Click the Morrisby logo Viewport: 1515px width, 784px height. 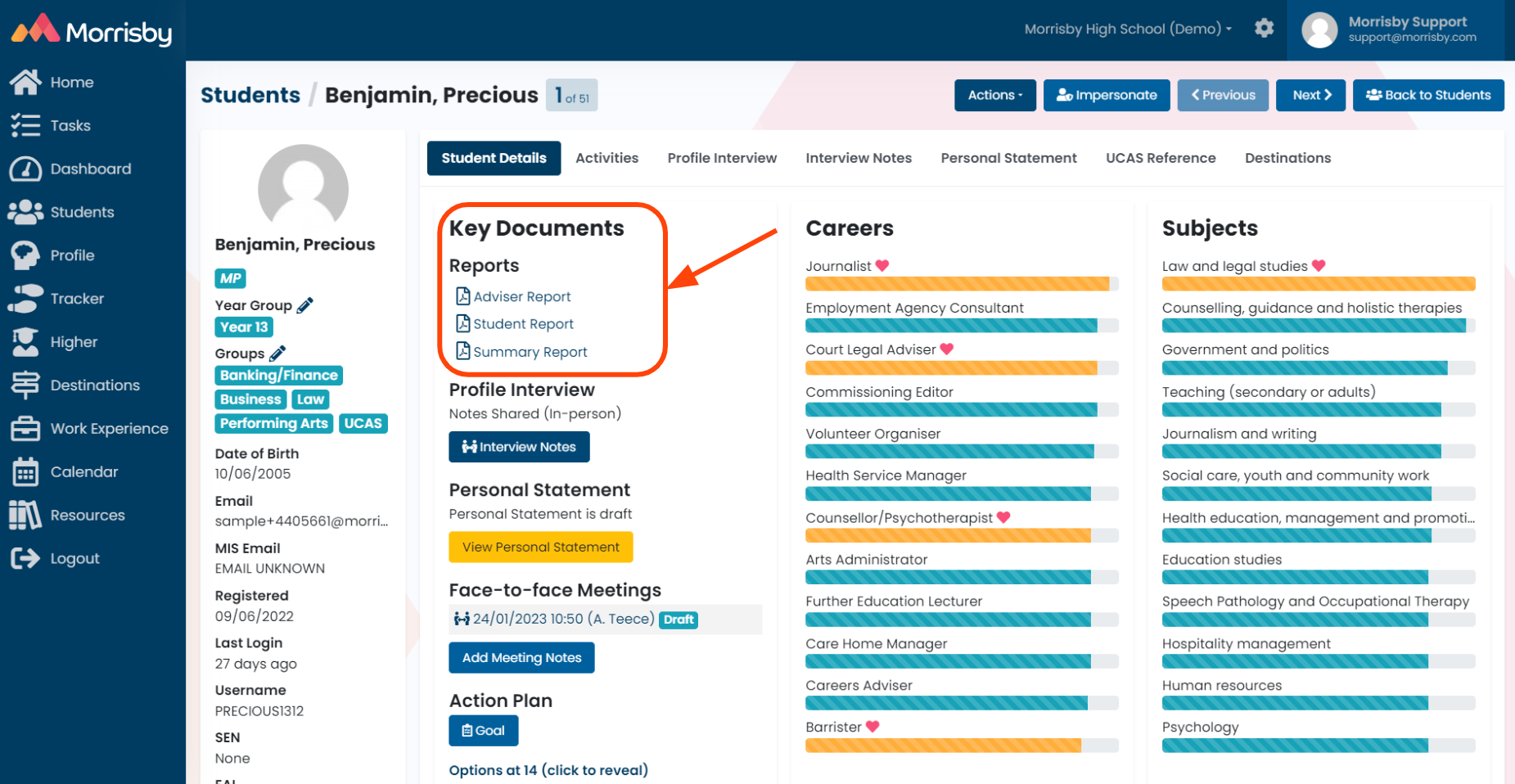pos(91,30)
